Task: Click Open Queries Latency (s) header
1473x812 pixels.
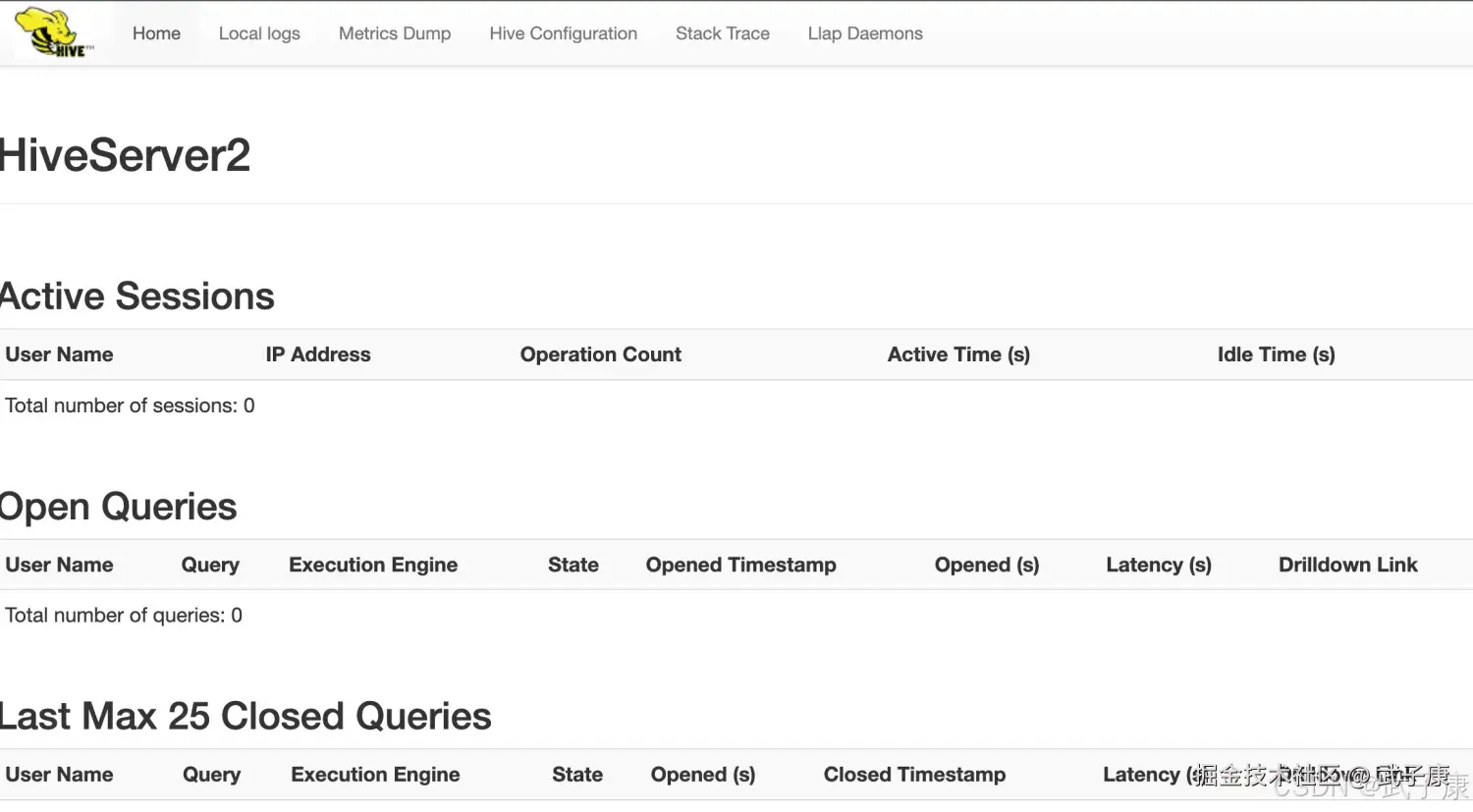Action: (1159, 565)
